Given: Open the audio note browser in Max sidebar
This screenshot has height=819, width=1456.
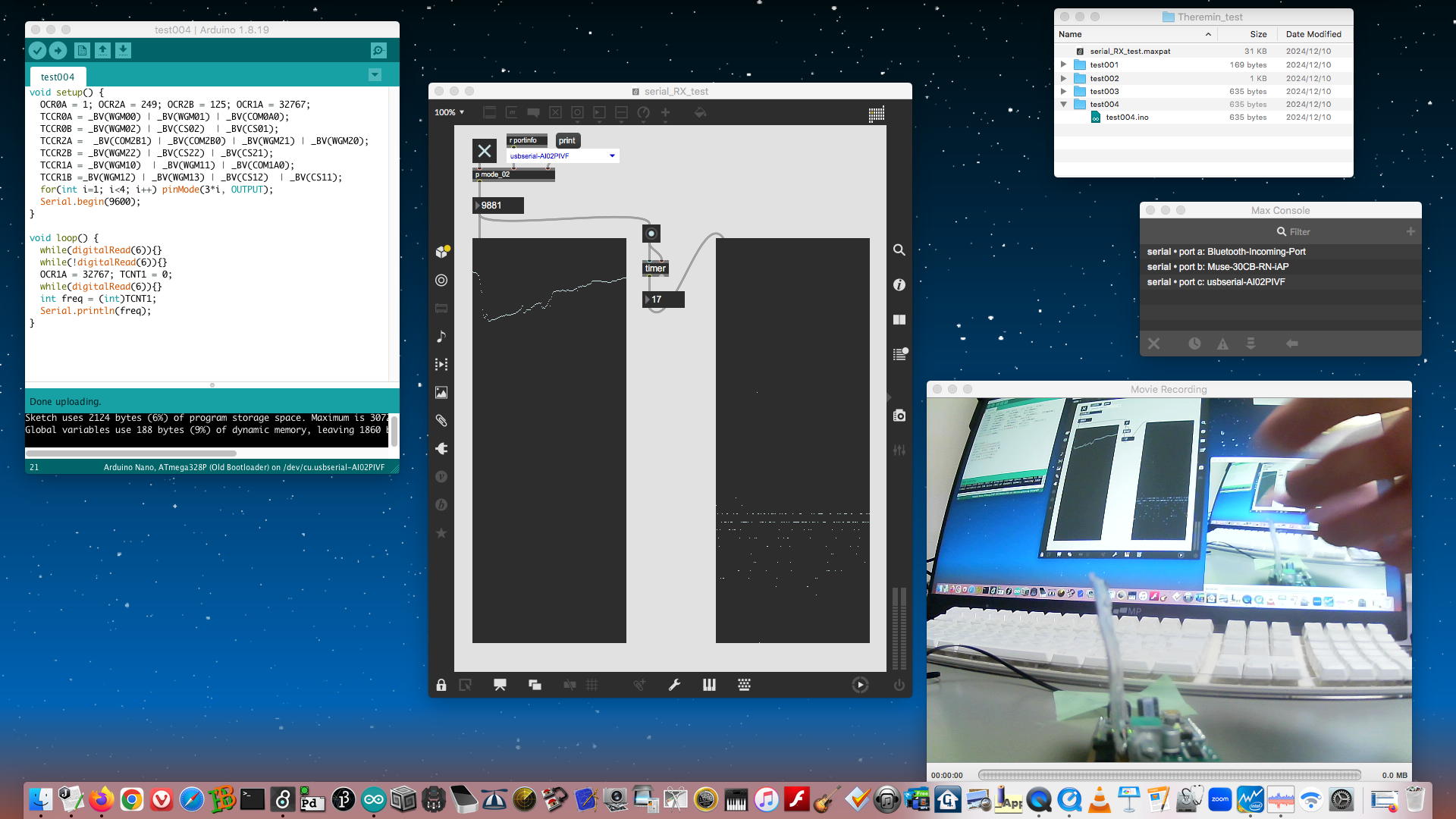Looking at the screenshot, I should (x=441, y=337).
